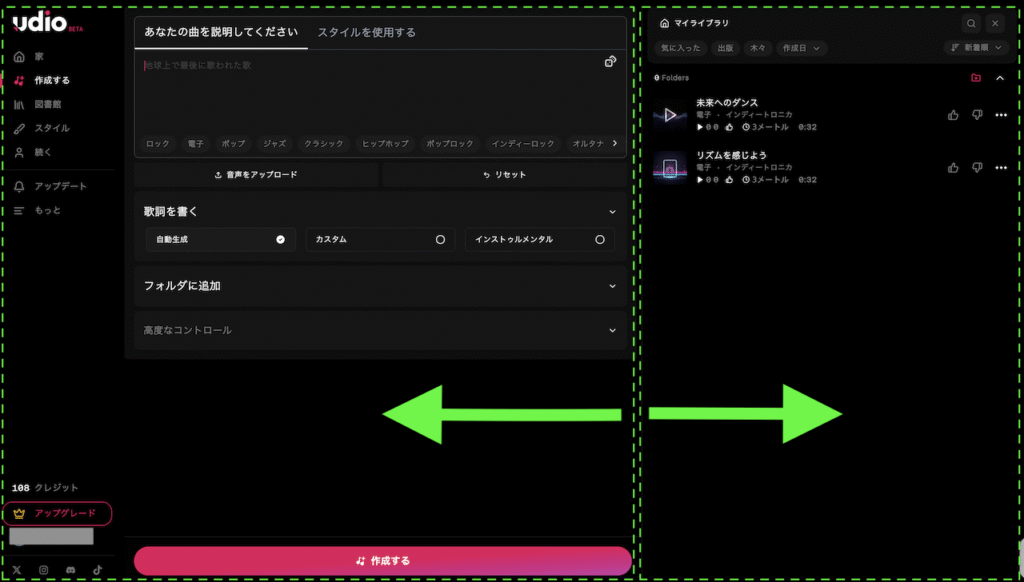Open three-dot menu for 未来へのダンス
The image size is (1024, 582).
click(1001, 115)
